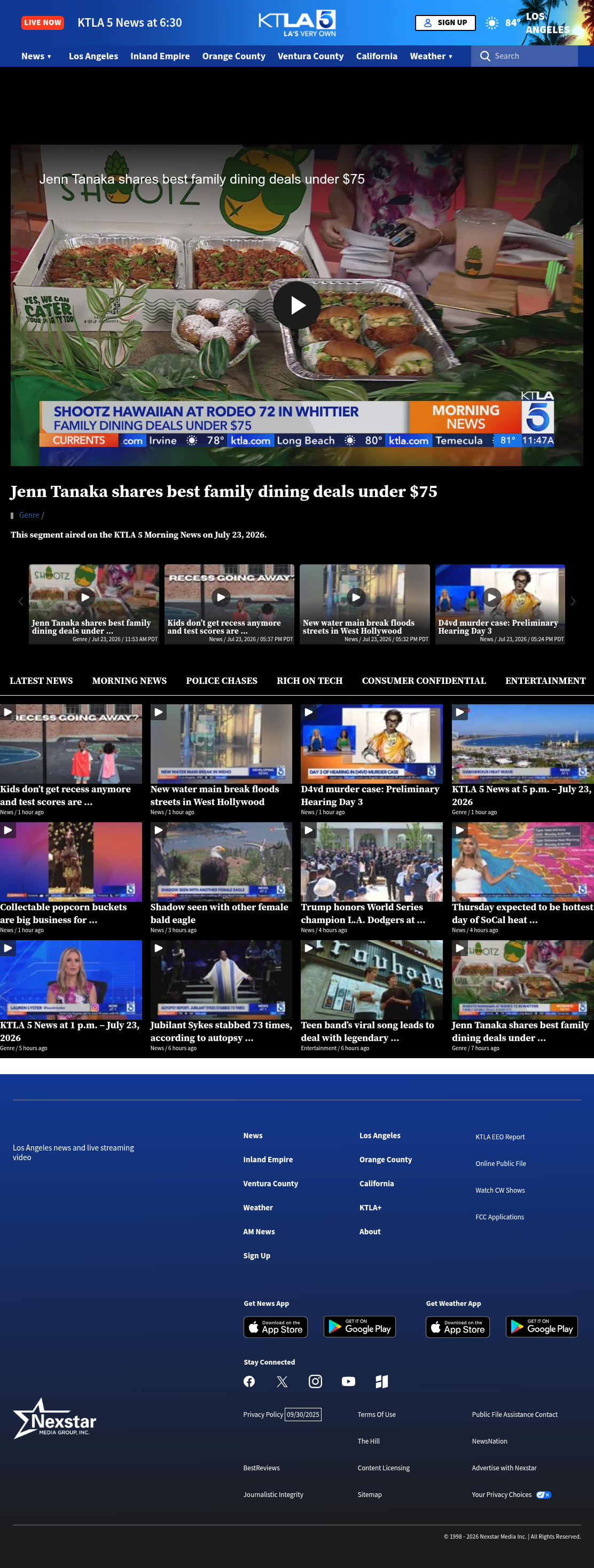Get Weather App on the App Store
Image resolution: width=594 pixels, height=1568 pixels.
coord(458,1327)
